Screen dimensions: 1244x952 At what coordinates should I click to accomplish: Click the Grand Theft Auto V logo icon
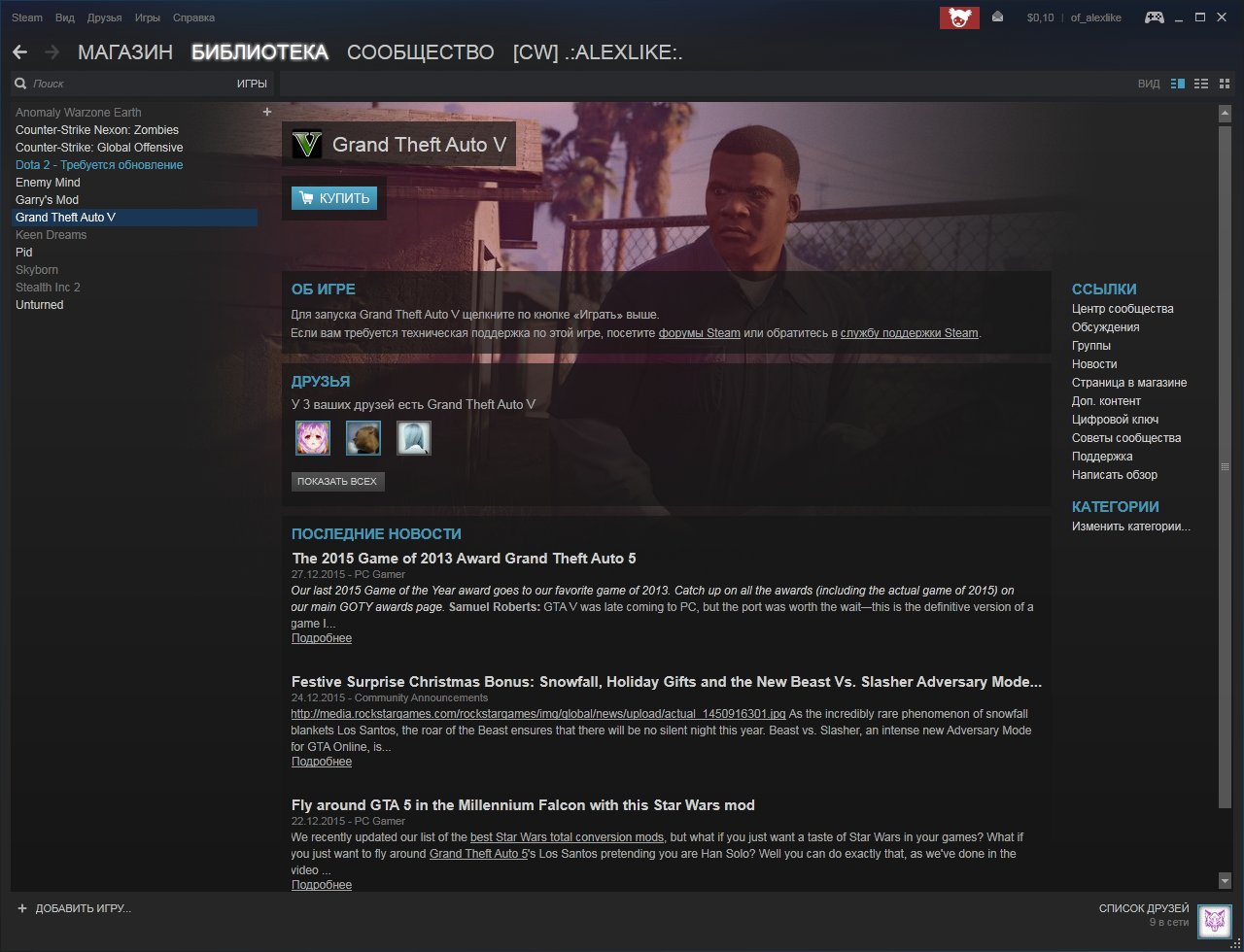[307, 145]
